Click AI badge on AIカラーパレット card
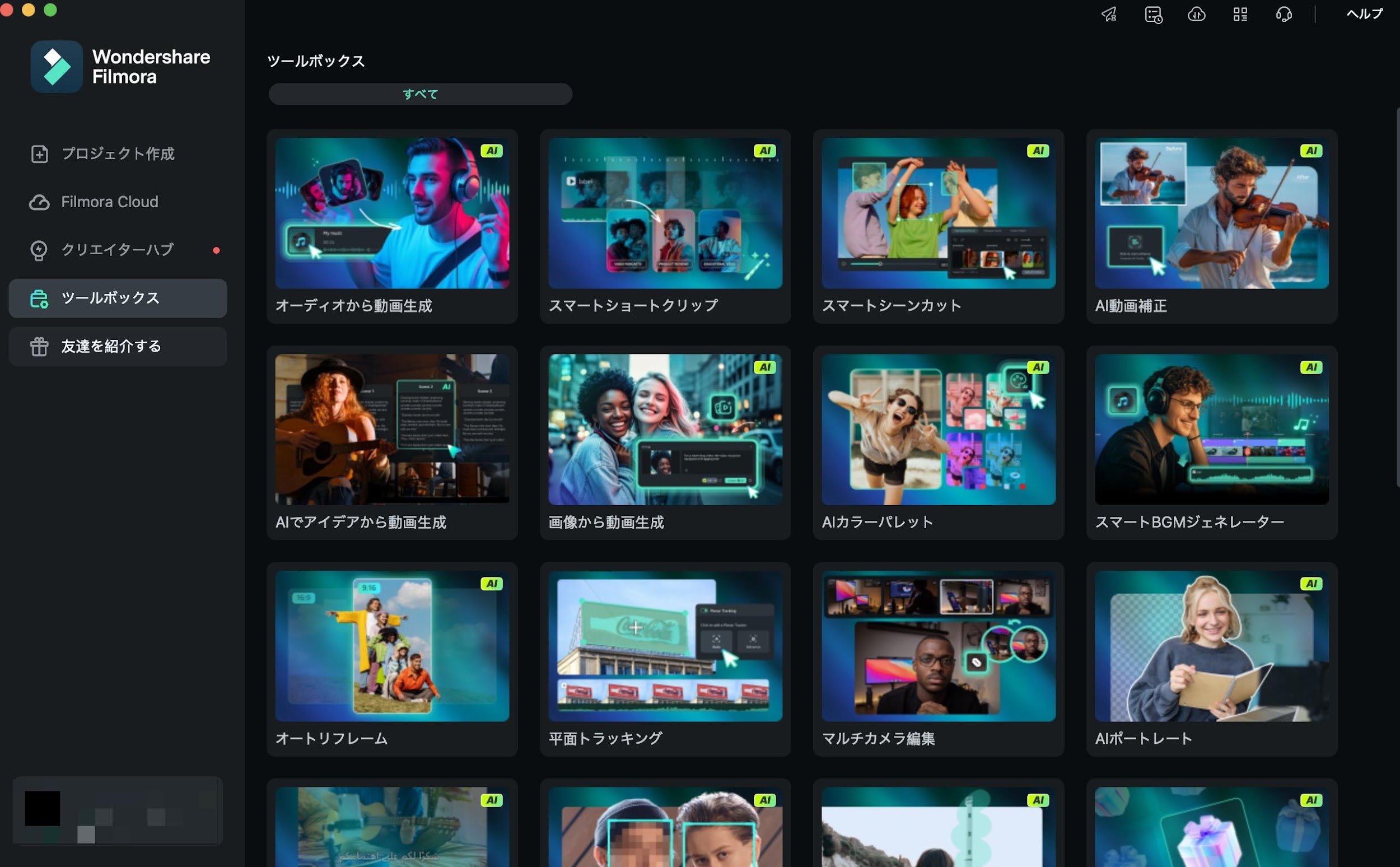Image resolution: width=1400 pixels, height=867 pixels. [1038, 367]
